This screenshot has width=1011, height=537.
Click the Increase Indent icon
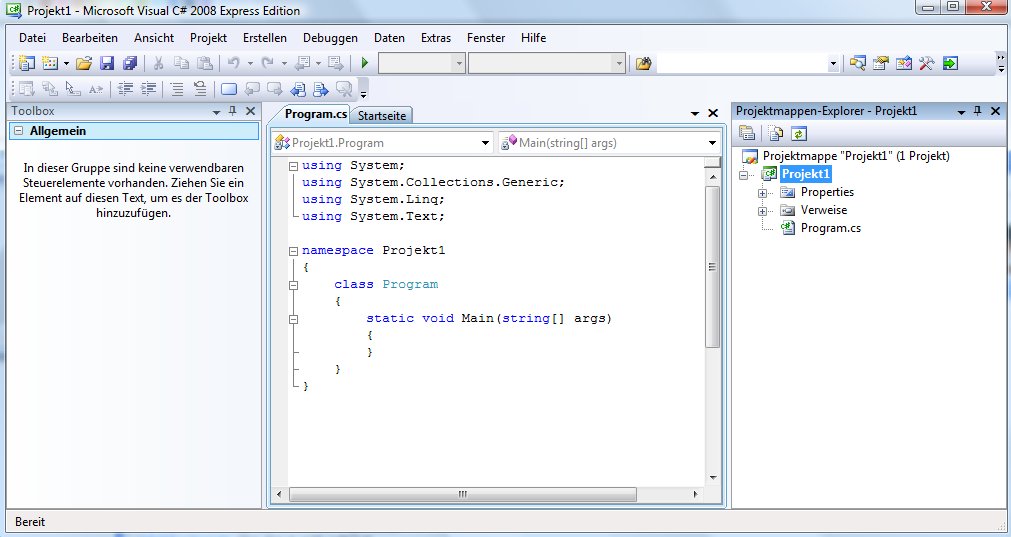pos(149,89)
